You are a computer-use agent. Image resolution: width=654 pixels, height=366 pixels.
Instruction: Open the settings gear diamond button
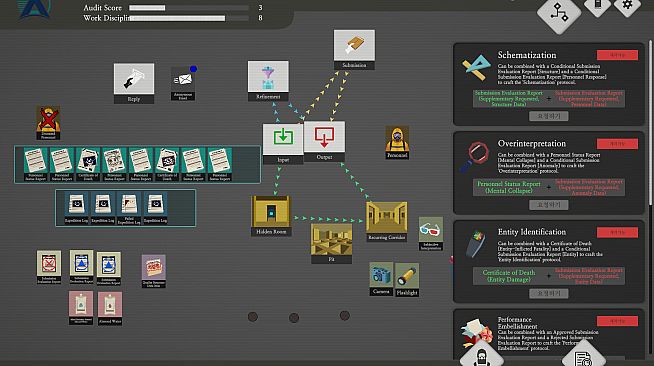click(627, 5)
